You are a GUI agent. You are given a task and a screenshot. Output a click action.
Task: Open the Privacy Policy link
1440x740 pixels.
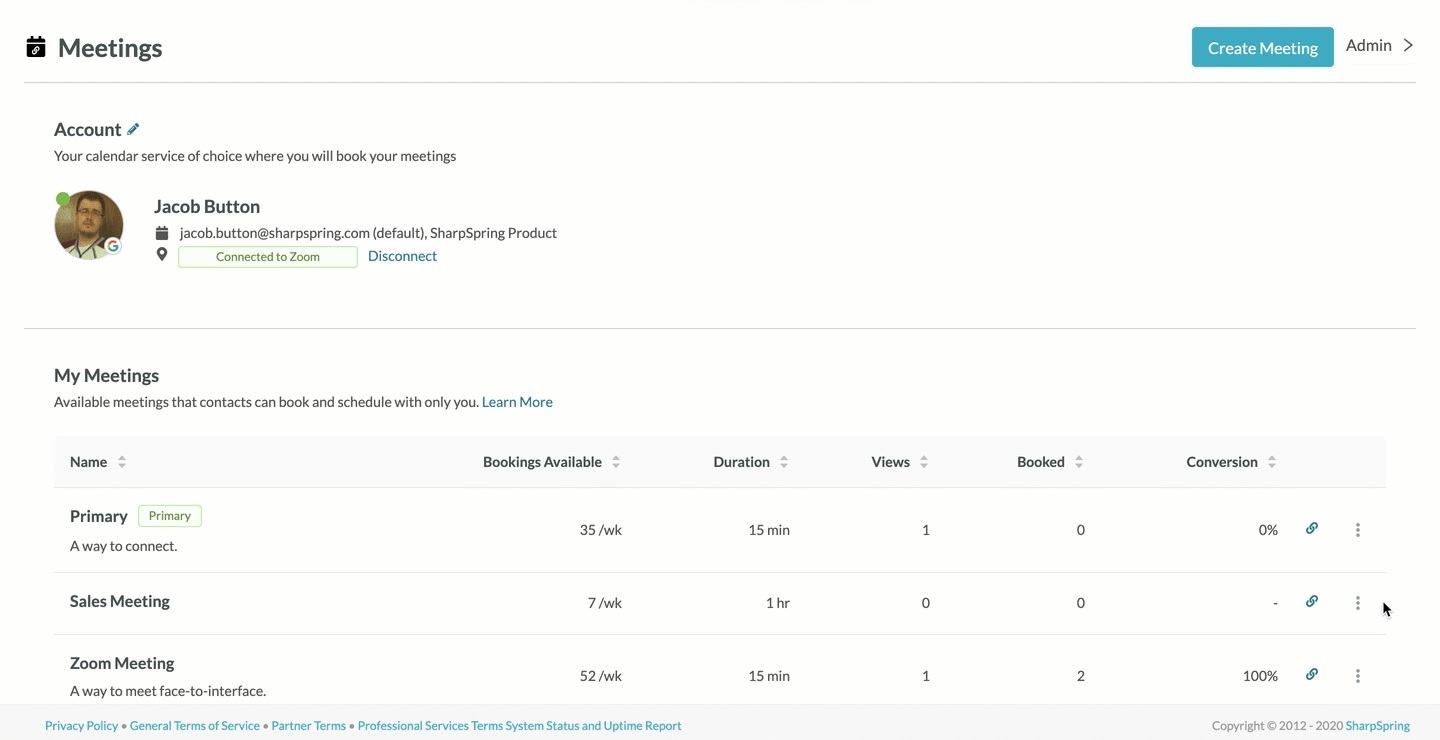pos(81,726)
